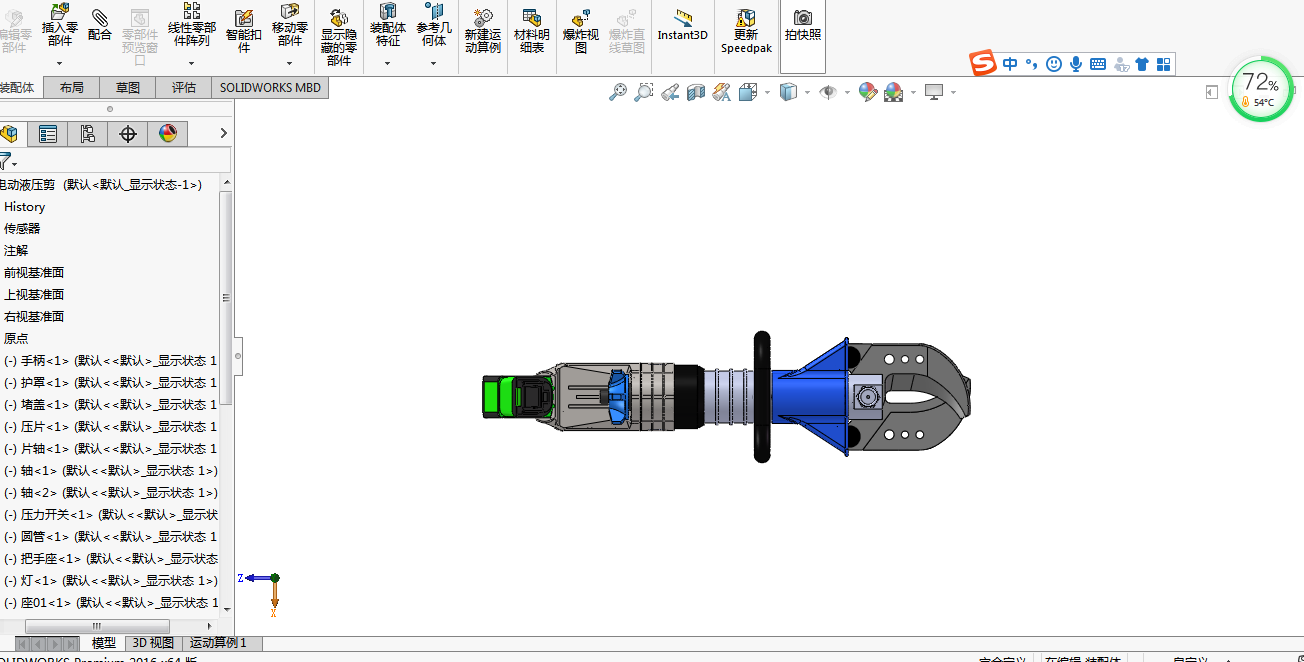Open DisplayManager color ball tab
This screenshot has width=1304, height=662.
[167, 134]
